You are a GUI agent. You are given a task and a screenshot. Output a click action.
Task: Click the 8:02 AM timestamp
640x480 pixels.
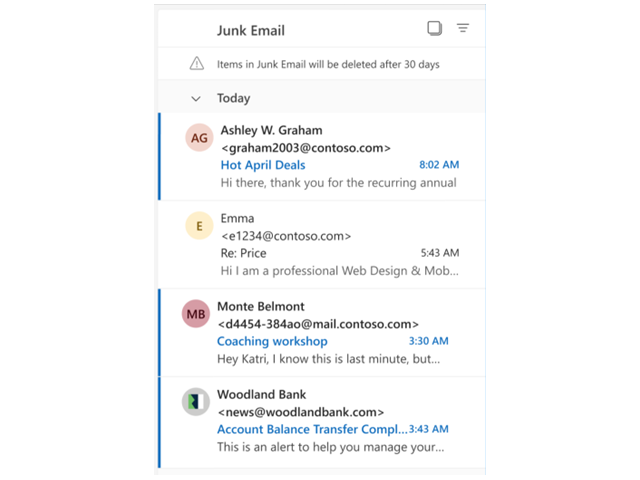[x=439, y=165]
